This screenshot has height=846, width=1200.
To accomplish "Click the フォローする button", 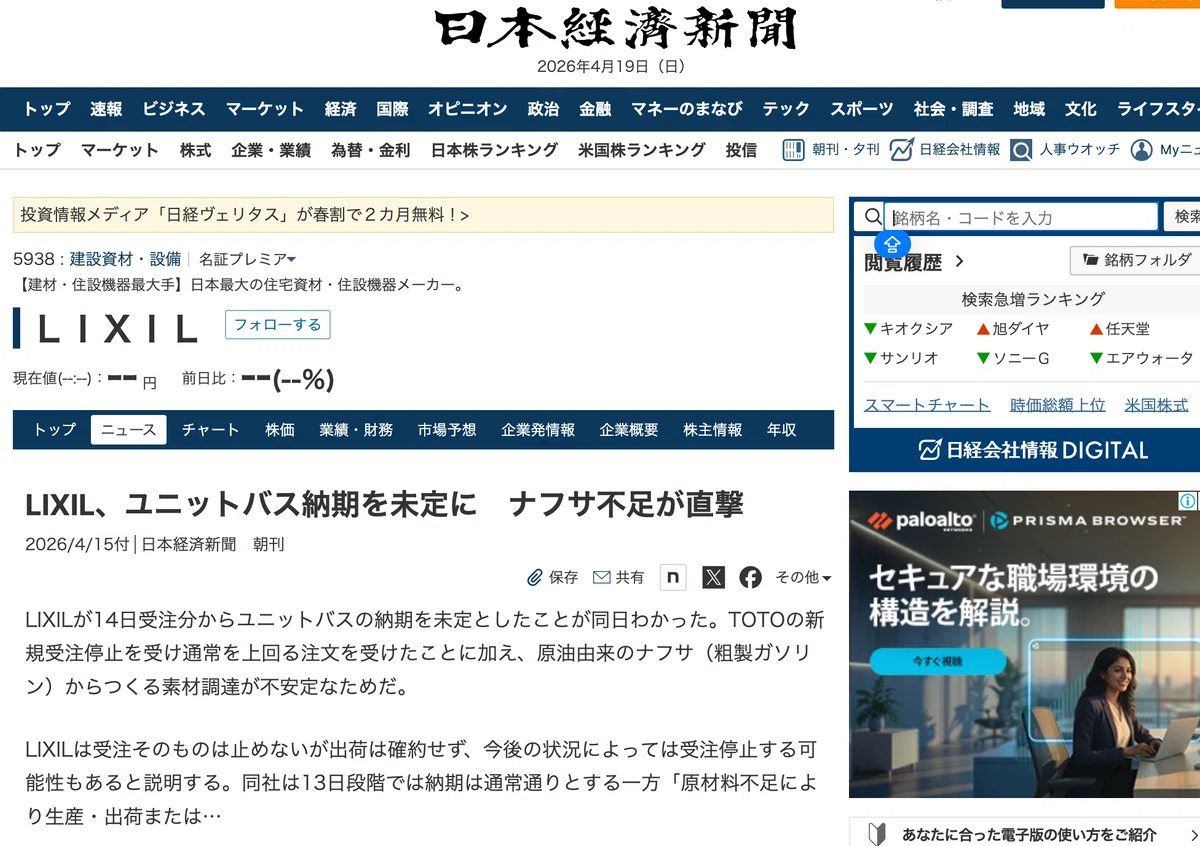I will (x=277, y=325).
